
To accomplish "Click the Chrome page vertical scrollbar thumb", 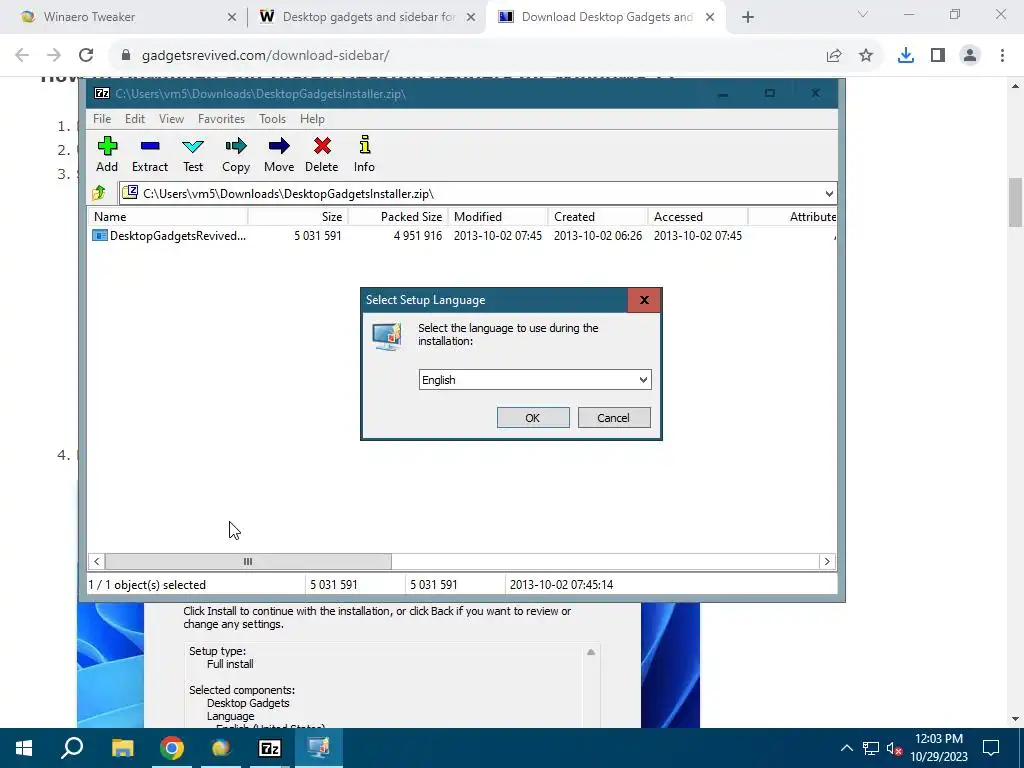I will coord(1016,202).
